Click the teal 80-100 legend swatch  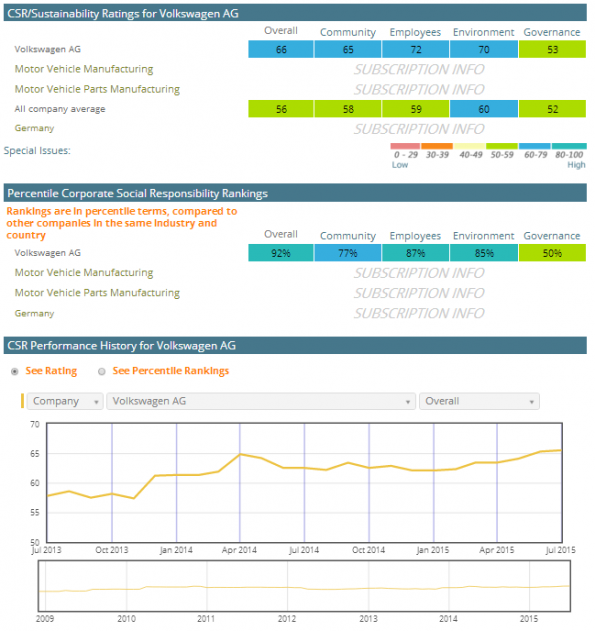(569, 146)
